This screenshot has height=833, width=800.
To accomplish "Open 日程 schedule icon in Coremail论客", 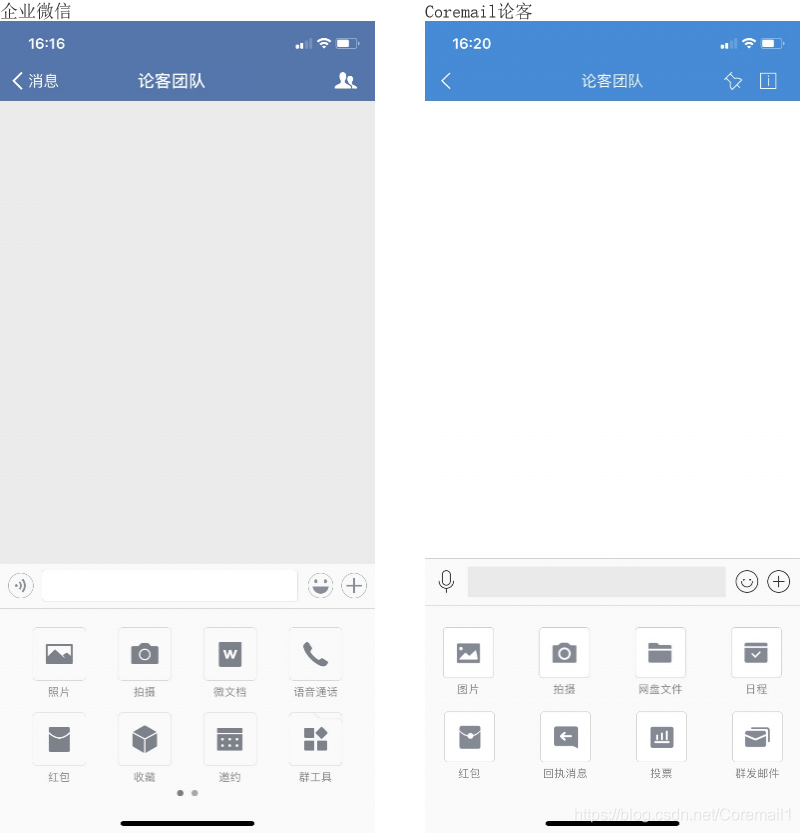I will 756,652.
